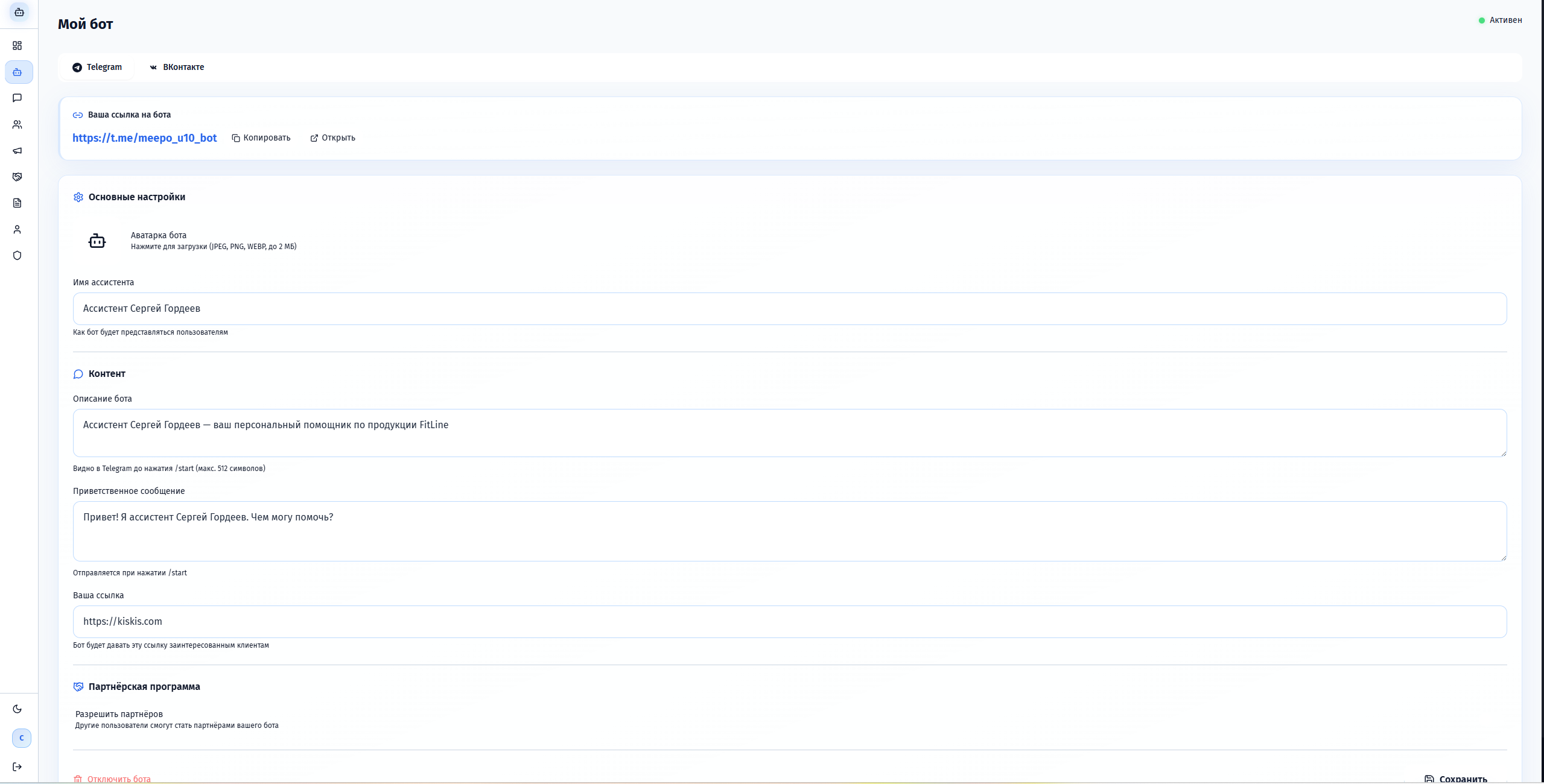1544x784 pixels.
Task: Click the 'C' user avatar in sidebar
Action: pos(22,738)
